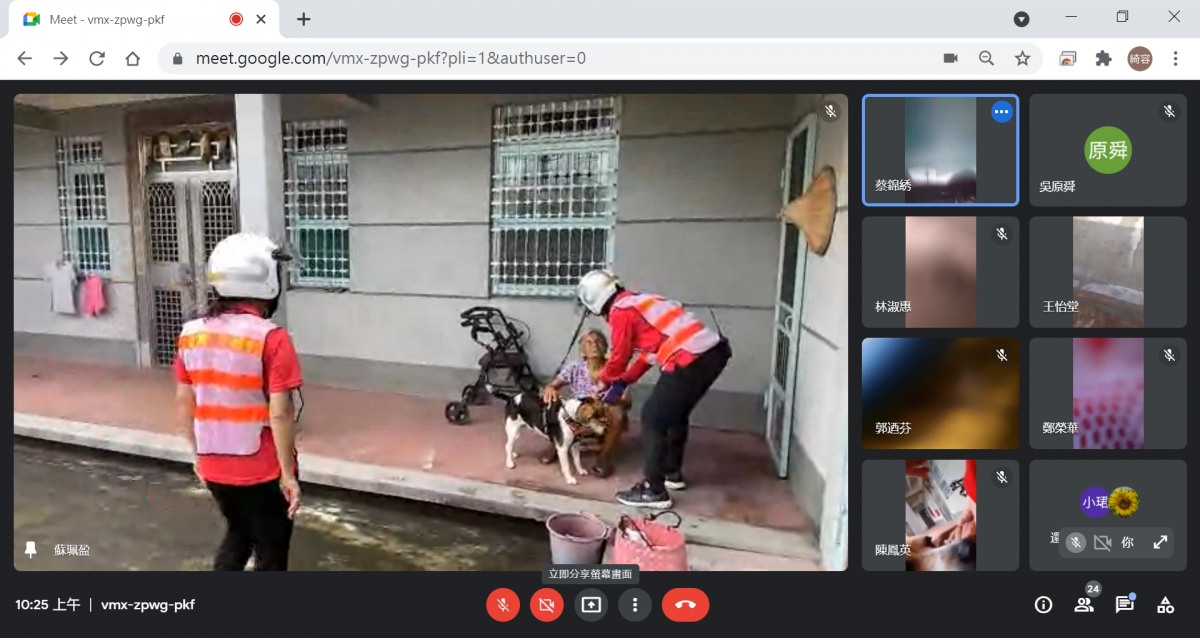1200x638 pixels.
Task: Open the chat messages panel
Action: (1125, 604)
